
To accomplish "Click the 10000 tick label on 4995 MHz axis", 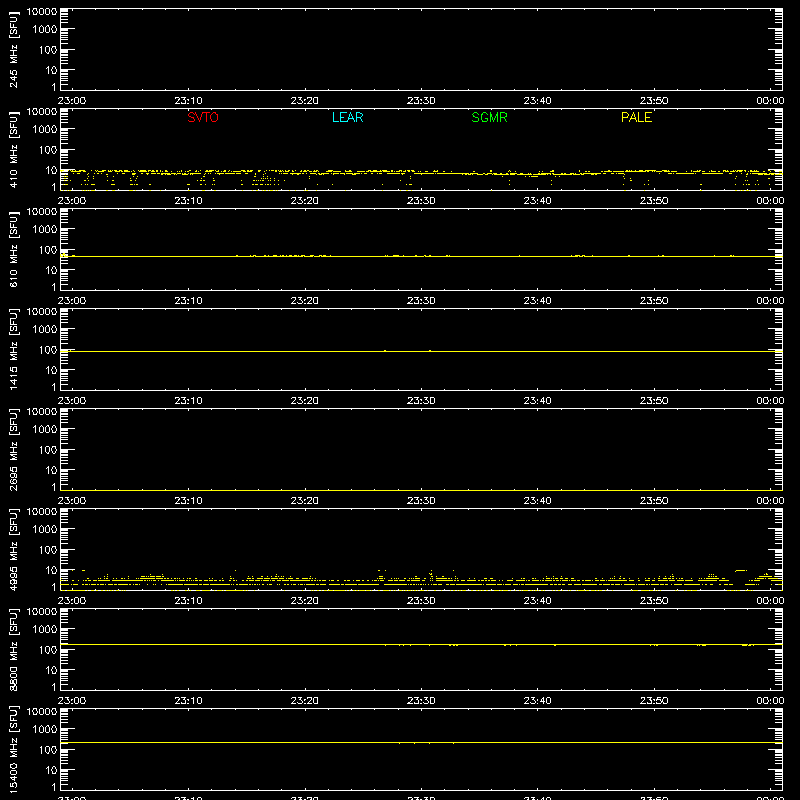I will pos(42,512).
